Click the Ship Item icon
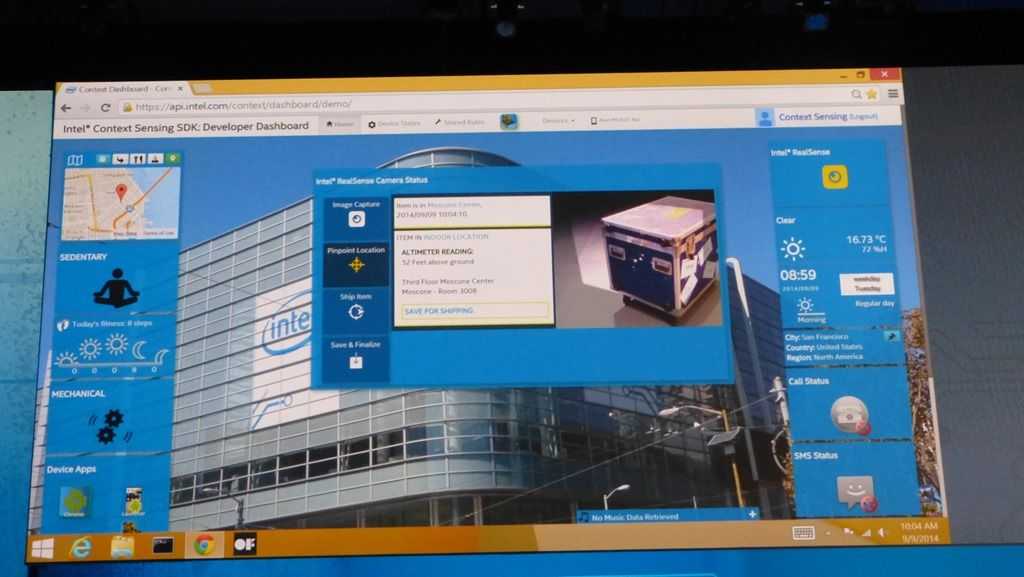Viewport: 1024px width, 577px height. coord(356,312)
